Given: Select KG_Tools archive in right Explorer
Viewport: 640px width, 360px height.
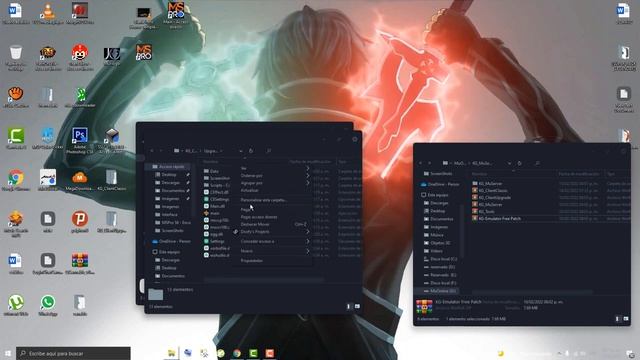Looking at the screenshot, I should tap(483, 211).
